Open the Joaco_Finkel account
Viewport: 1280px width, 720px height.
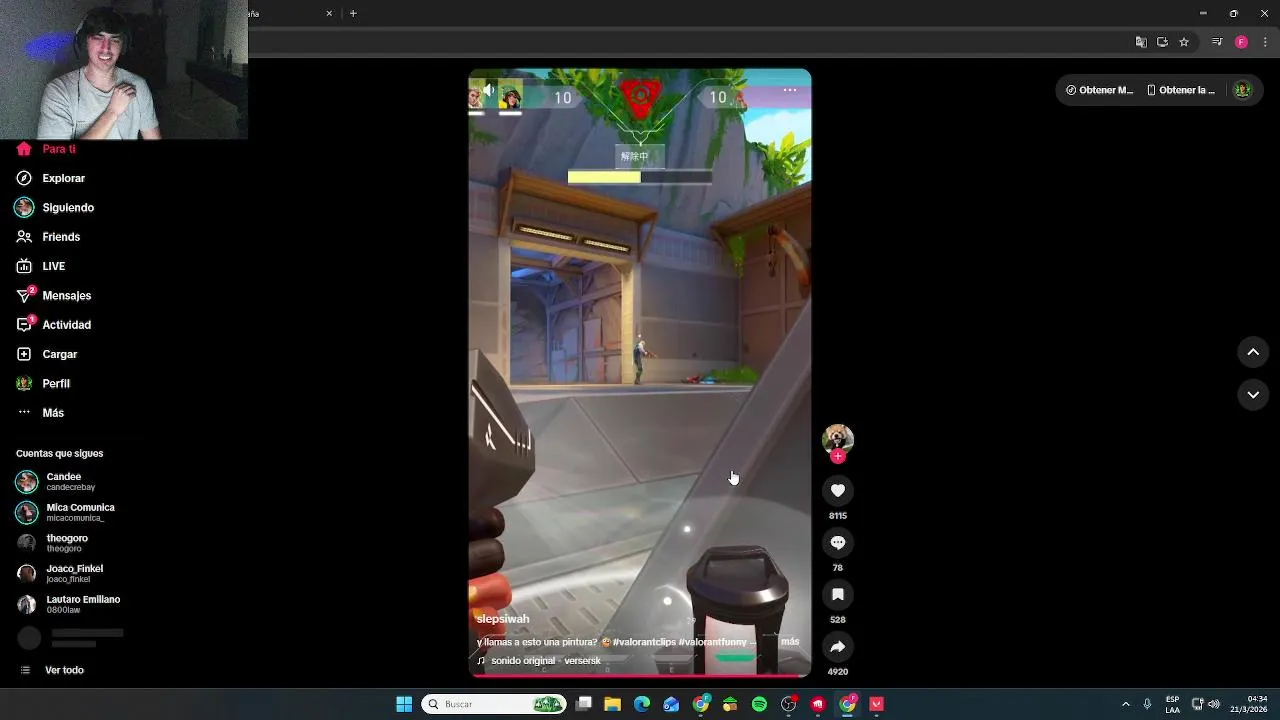[x=60, y=574]
